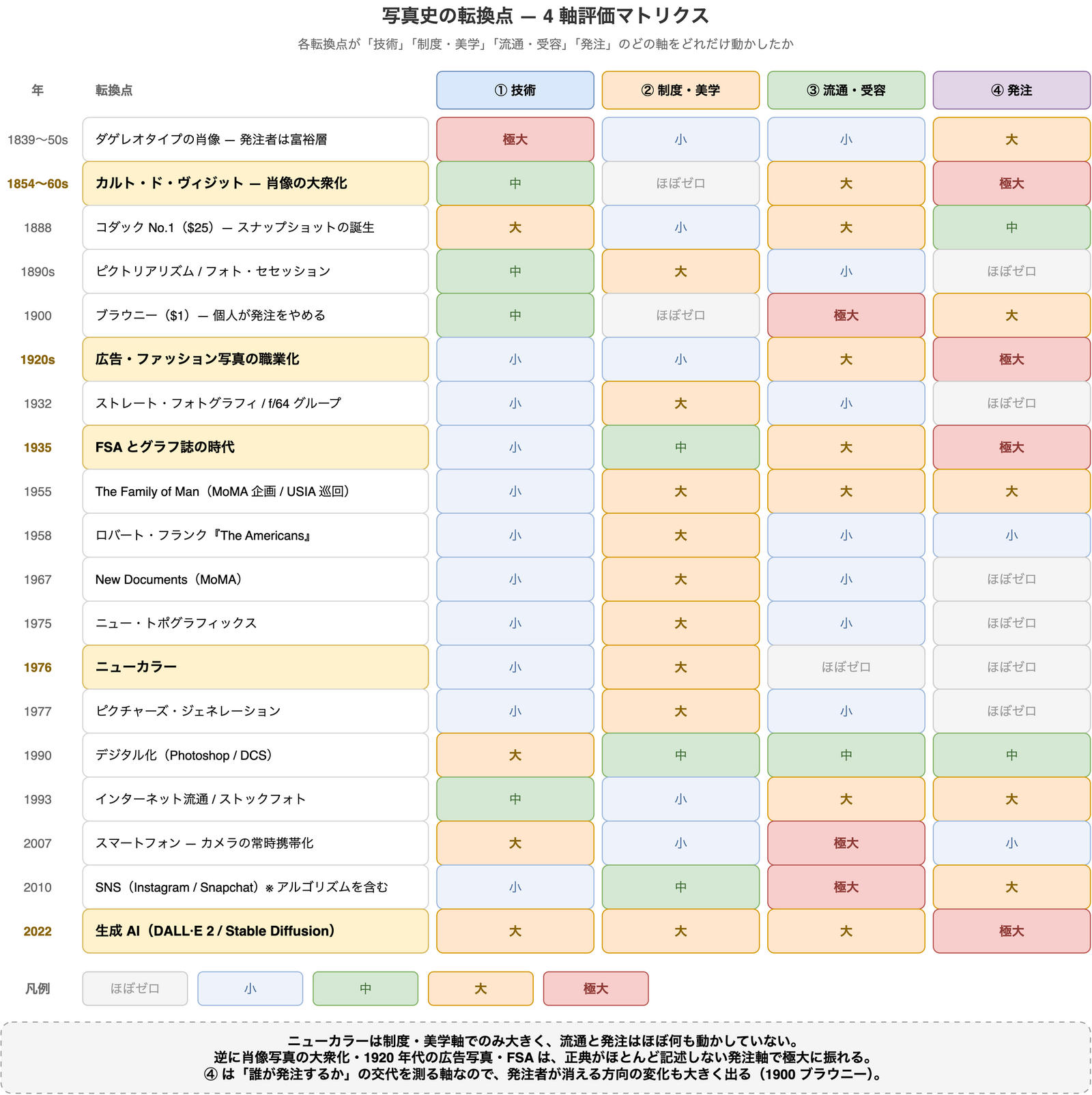Select row インターネット流通 / ストックフォト
This screenshot has height=1095, width=1092.
(255, 800)
